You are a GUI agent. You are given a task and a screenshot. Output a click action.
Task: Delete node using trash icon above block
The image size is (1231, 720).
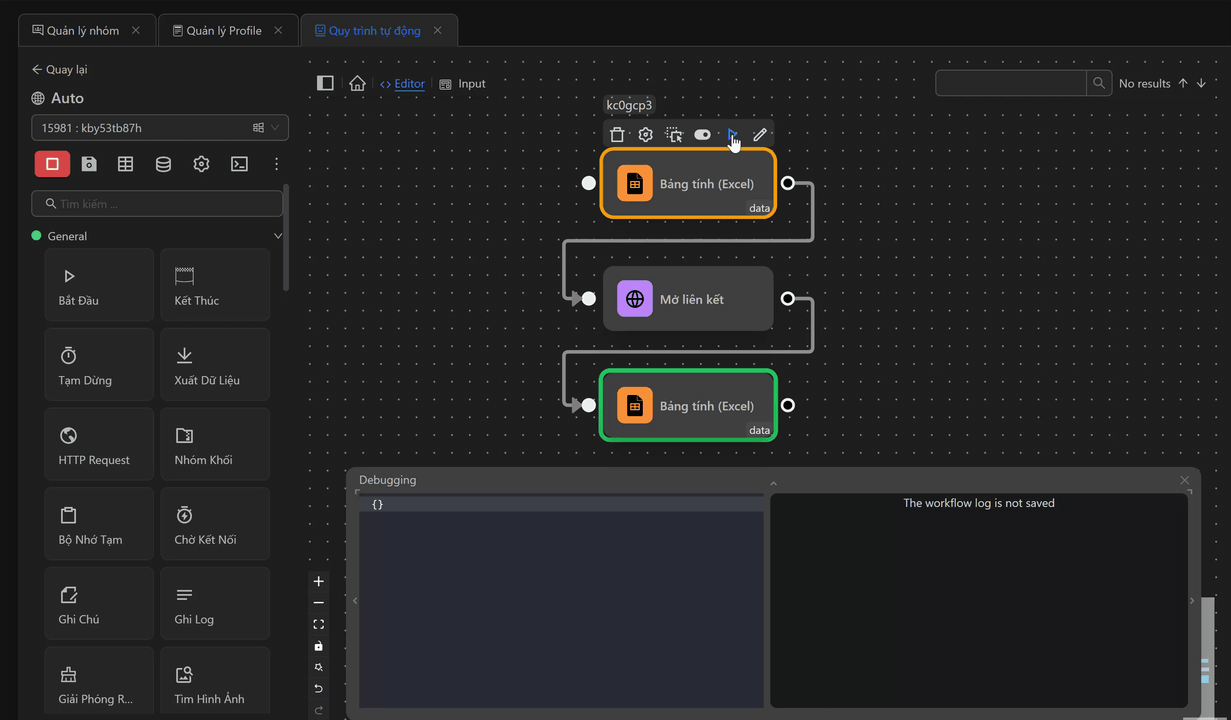tap(617, 135)
